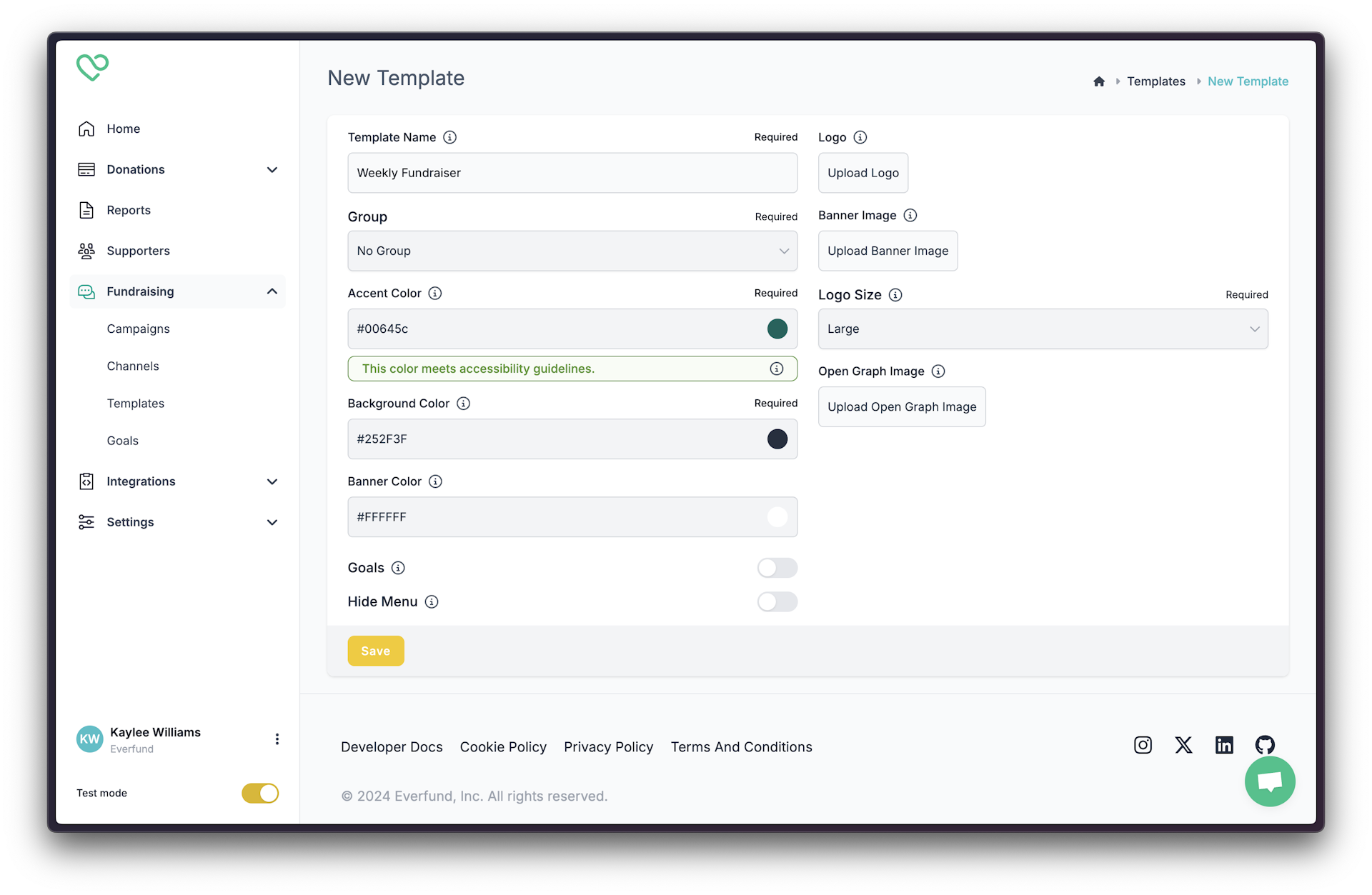This screenshot has width=1372, height=895.
Task: Click the Integrations sidebar icon
Action: tap(87, 481)
